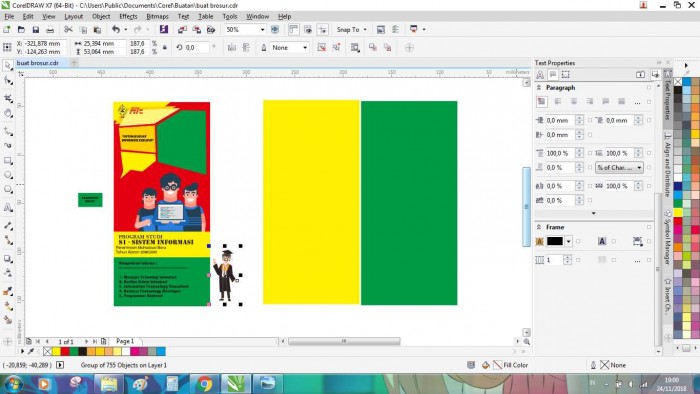Click the Undo arrow icon
This screenshot has width=700, height=394.
pyautogui.click(x=116, y=29)
